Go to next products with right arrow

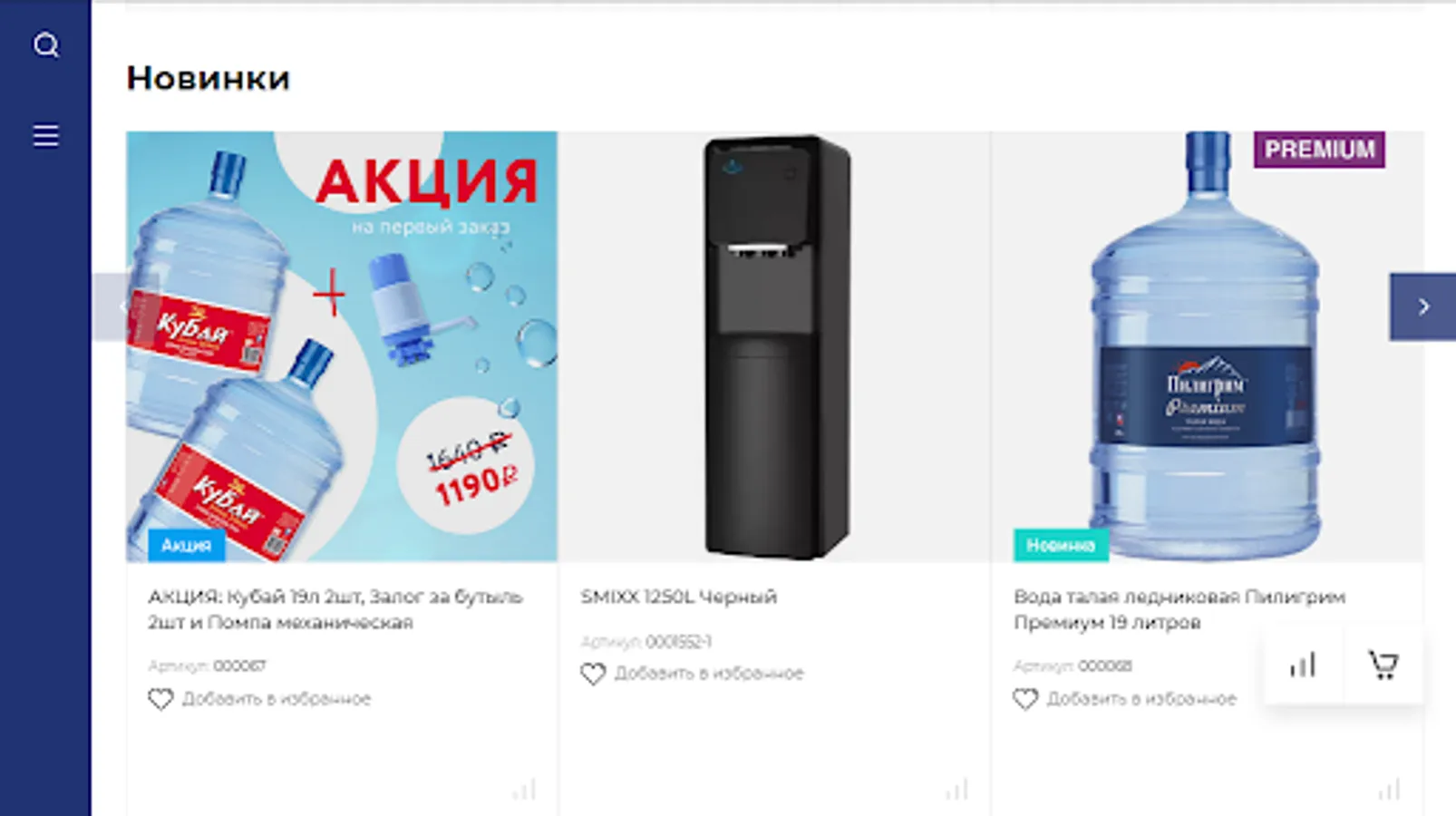1422,306
